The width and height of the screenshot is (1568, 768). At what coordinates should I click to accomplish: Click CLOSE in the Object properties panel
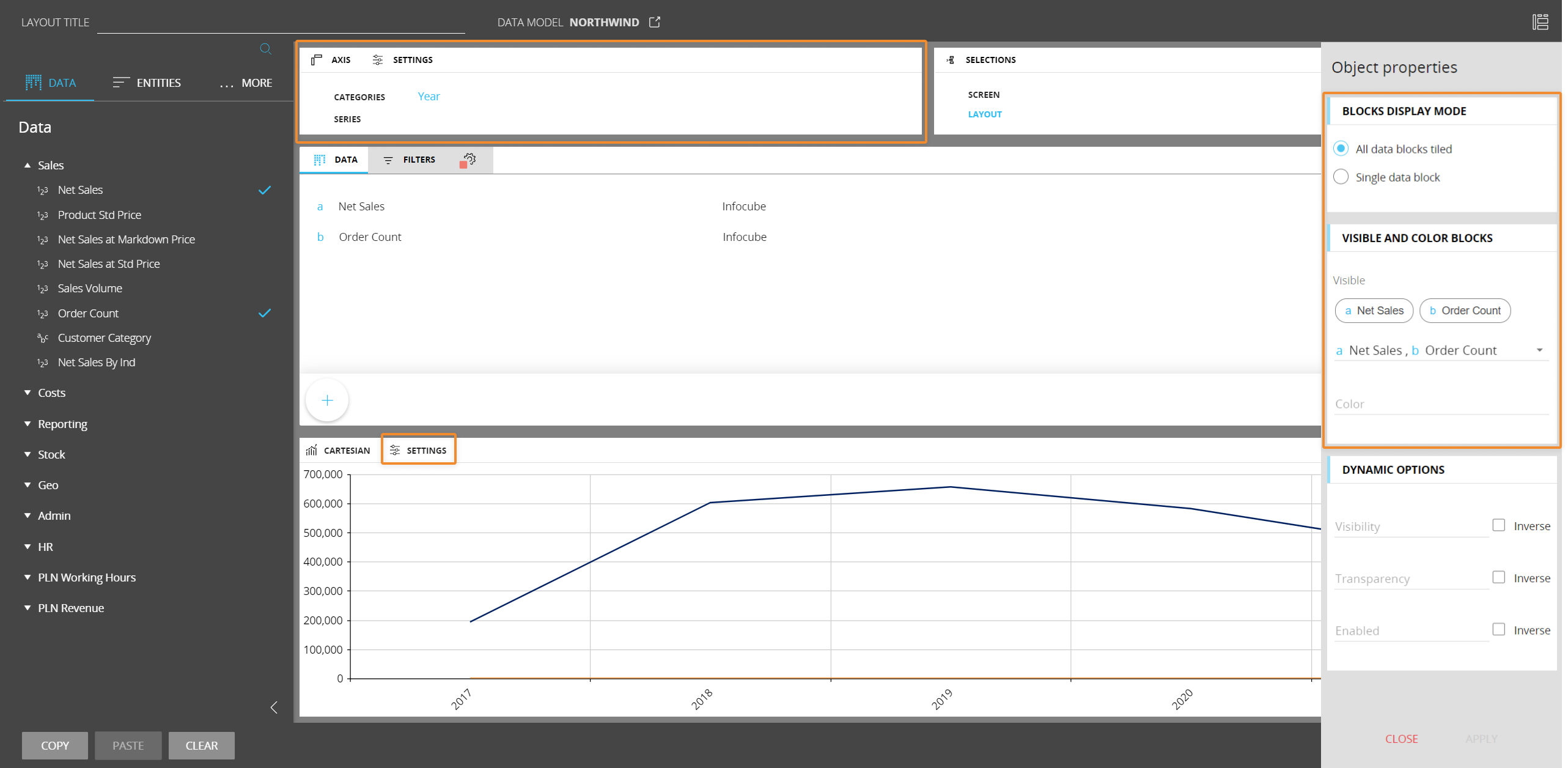click(x=1401, y=739)
